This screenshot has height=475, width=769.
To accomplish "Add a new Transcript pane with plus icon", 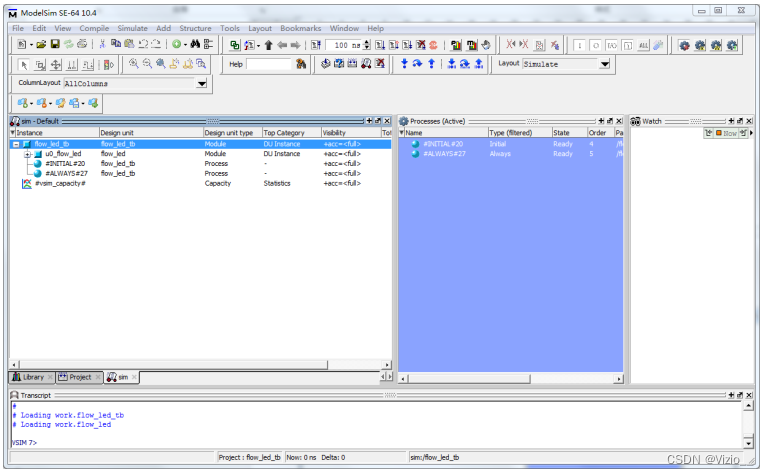I will 731,396.
